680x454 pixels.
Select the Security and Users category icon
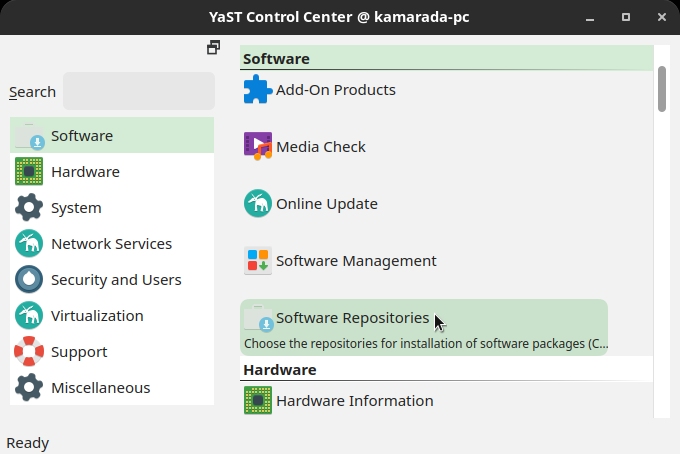[x=29, y=280]
